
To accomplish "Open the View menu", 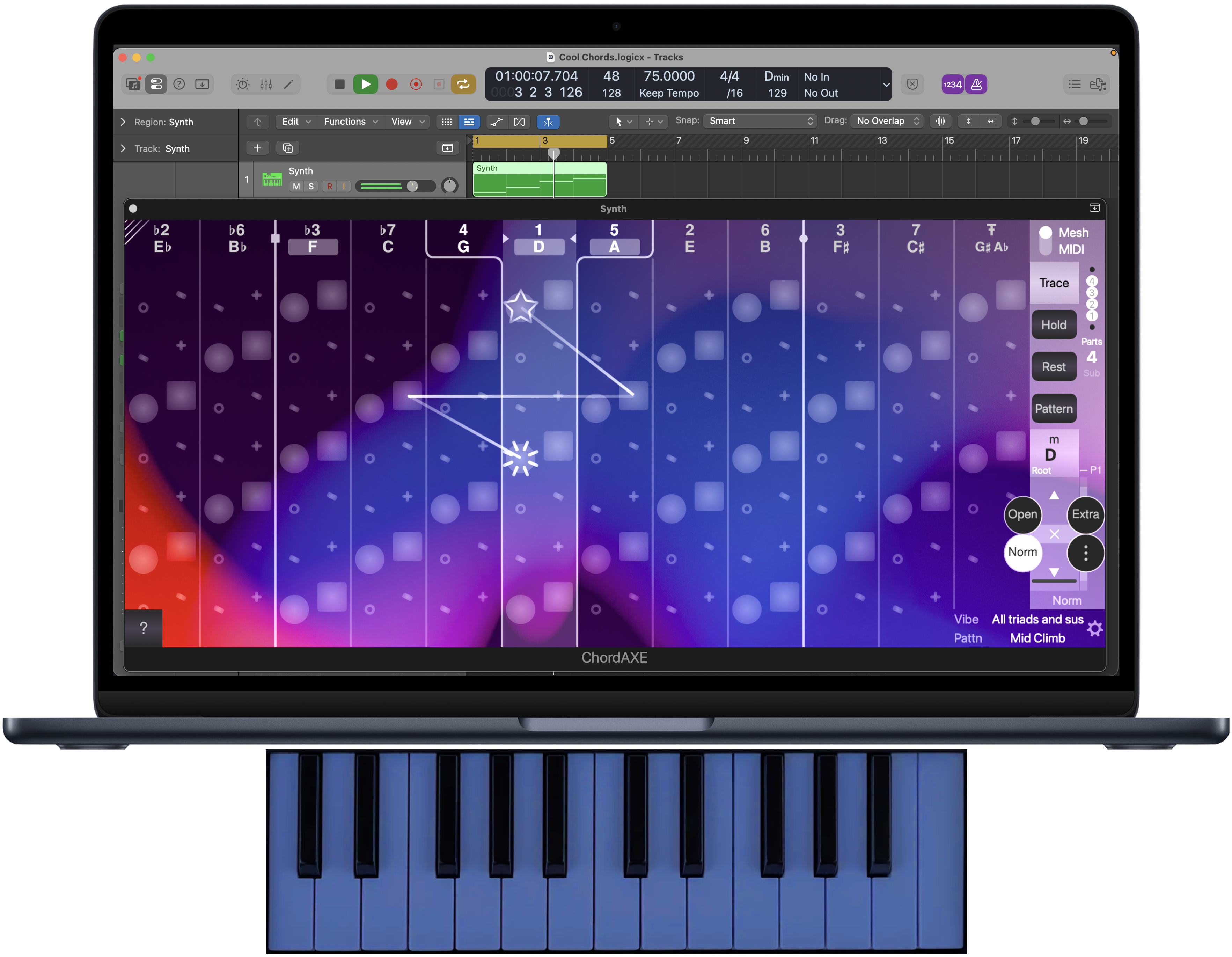I will 407,121.
